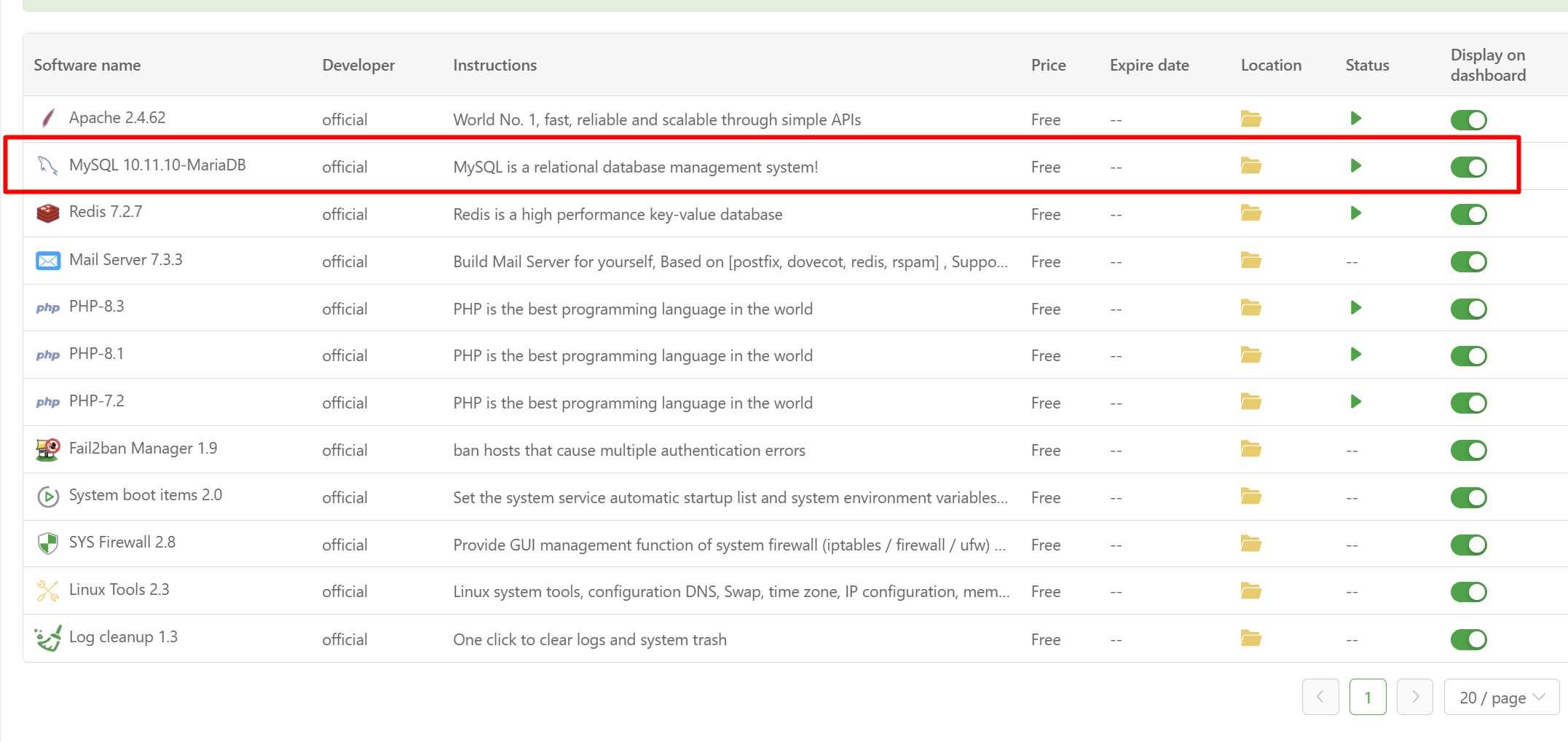Open Mail Server folder location

[x=1250, y=261]
